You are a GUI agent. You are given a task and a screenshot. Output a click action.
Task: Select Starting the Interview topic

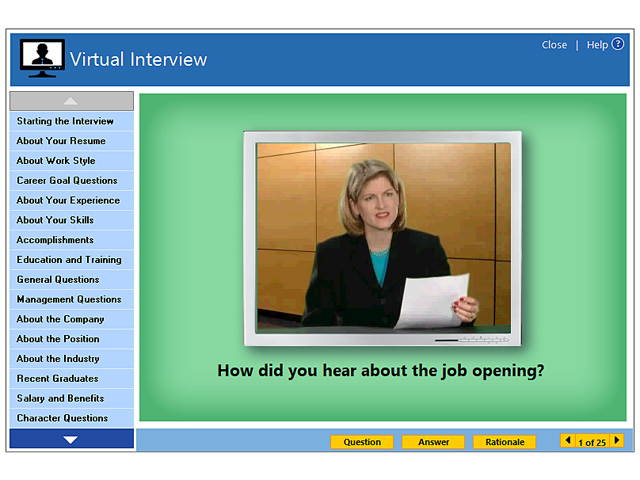pyautogui.click(x=65, y=121)
